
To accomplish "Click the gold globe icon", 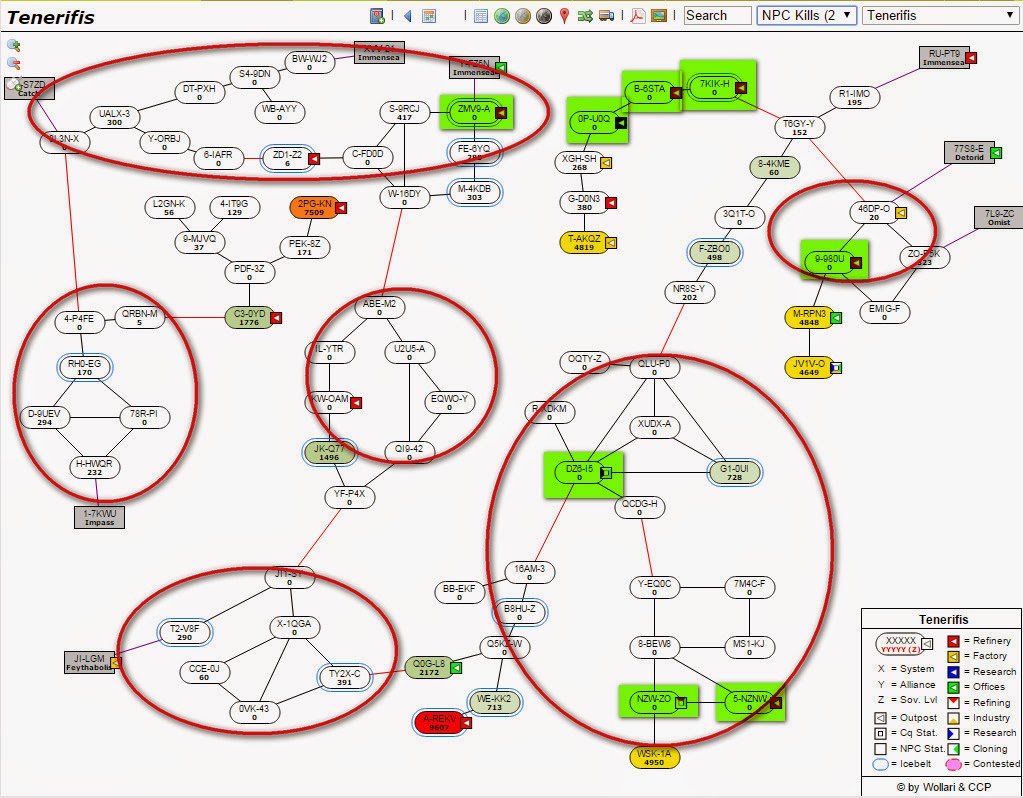I will click(523, 16).
